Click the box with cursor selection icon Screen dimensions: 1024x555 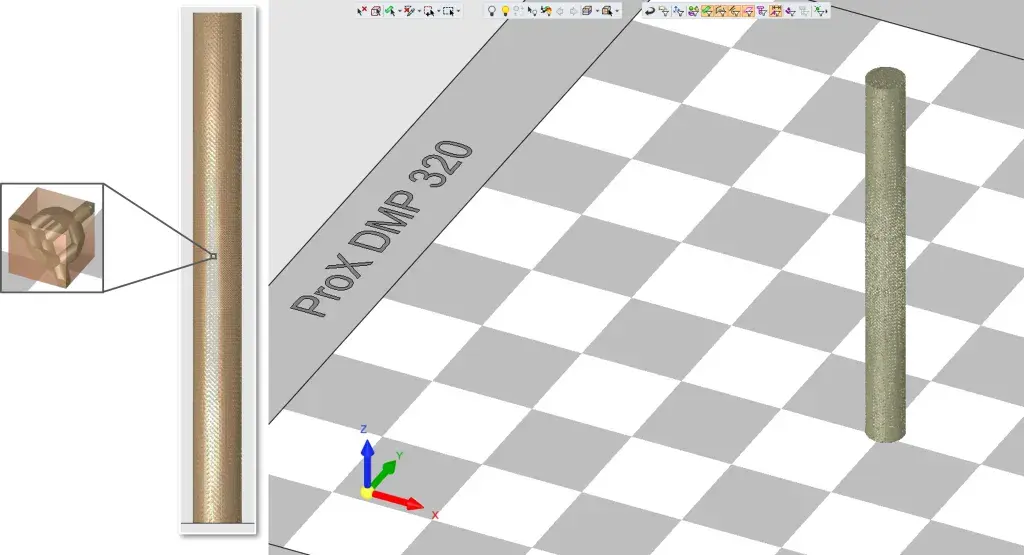click(x=607, y=11)
